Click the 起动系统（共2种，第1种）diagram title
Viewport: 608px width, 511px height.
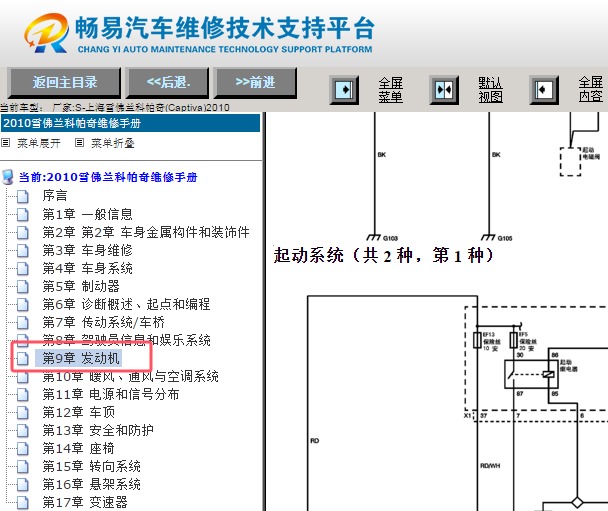383,256
